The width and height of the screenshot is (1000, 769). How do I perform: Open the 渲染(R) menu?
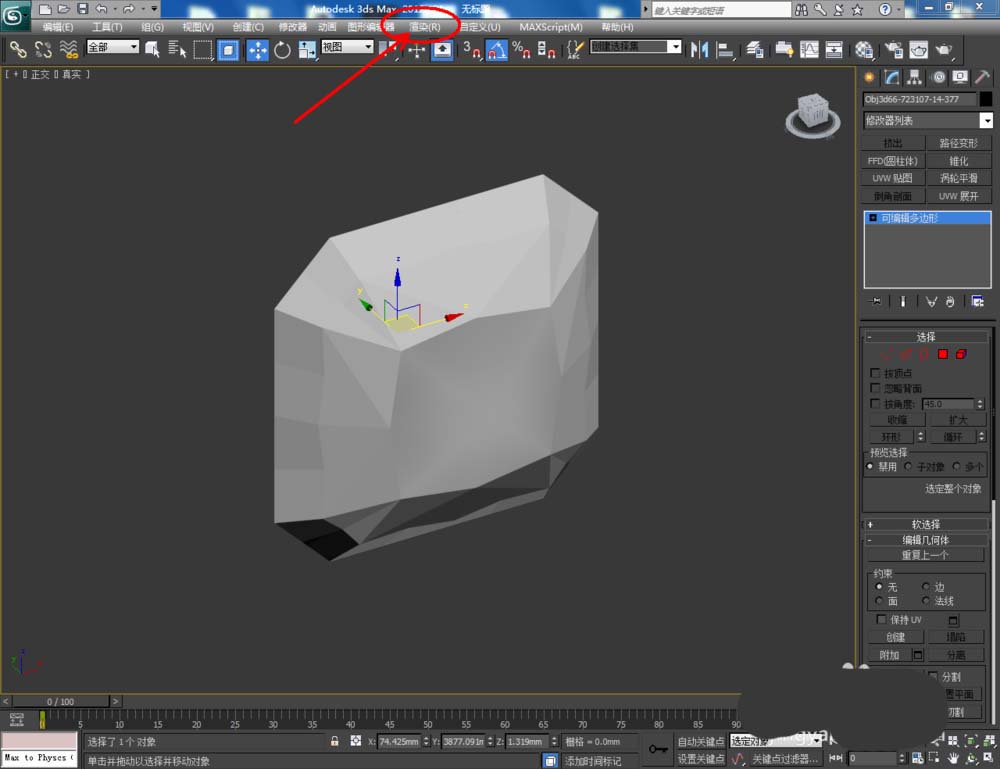tap(424, 27)
